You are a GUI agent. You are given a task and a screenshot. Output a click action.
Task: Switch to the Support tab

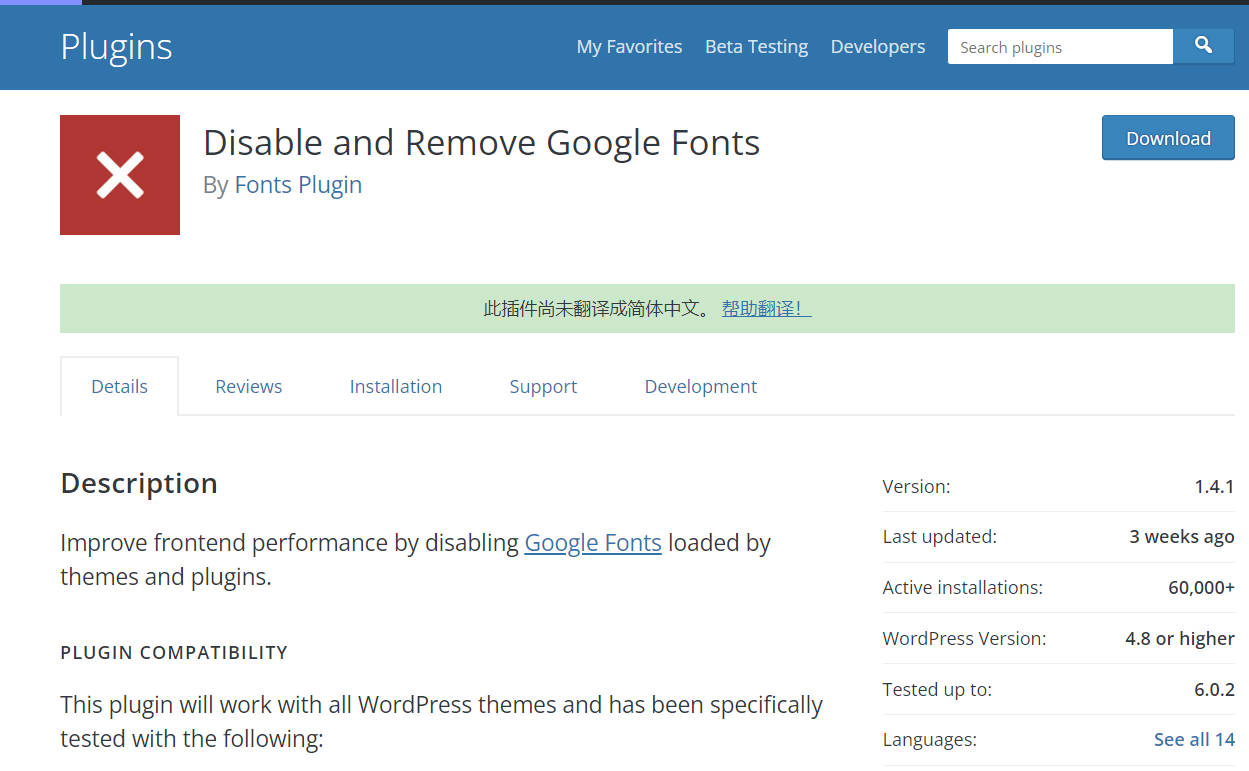click(543, 386)
